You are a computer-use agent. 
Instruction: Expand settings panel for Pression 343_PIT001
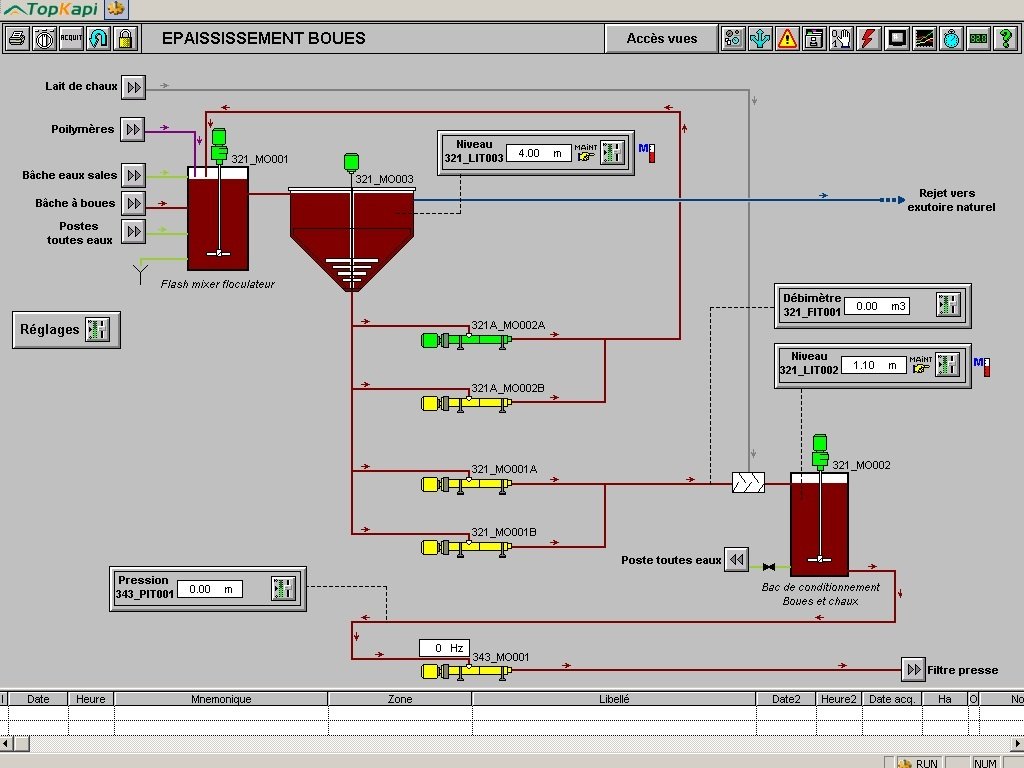point(284,589)
